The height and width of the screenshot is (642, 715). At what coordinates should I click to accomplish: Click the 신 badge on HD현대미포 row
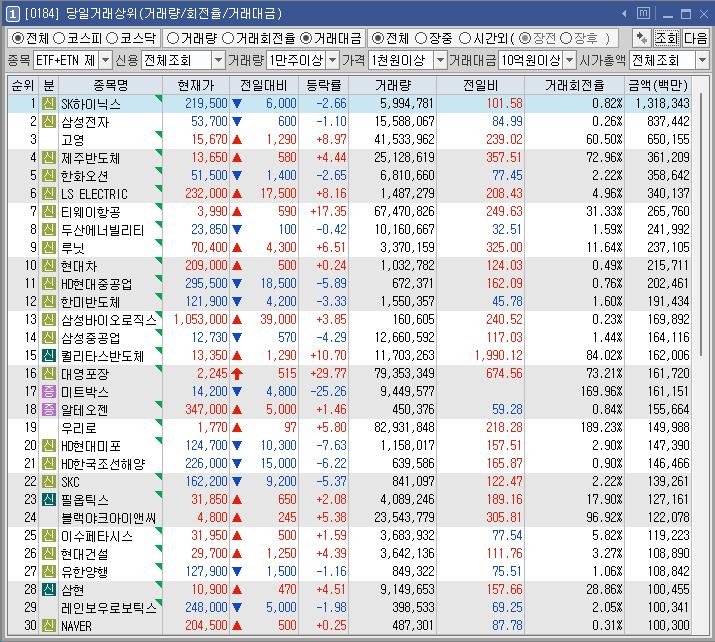(x=49, y=445)
